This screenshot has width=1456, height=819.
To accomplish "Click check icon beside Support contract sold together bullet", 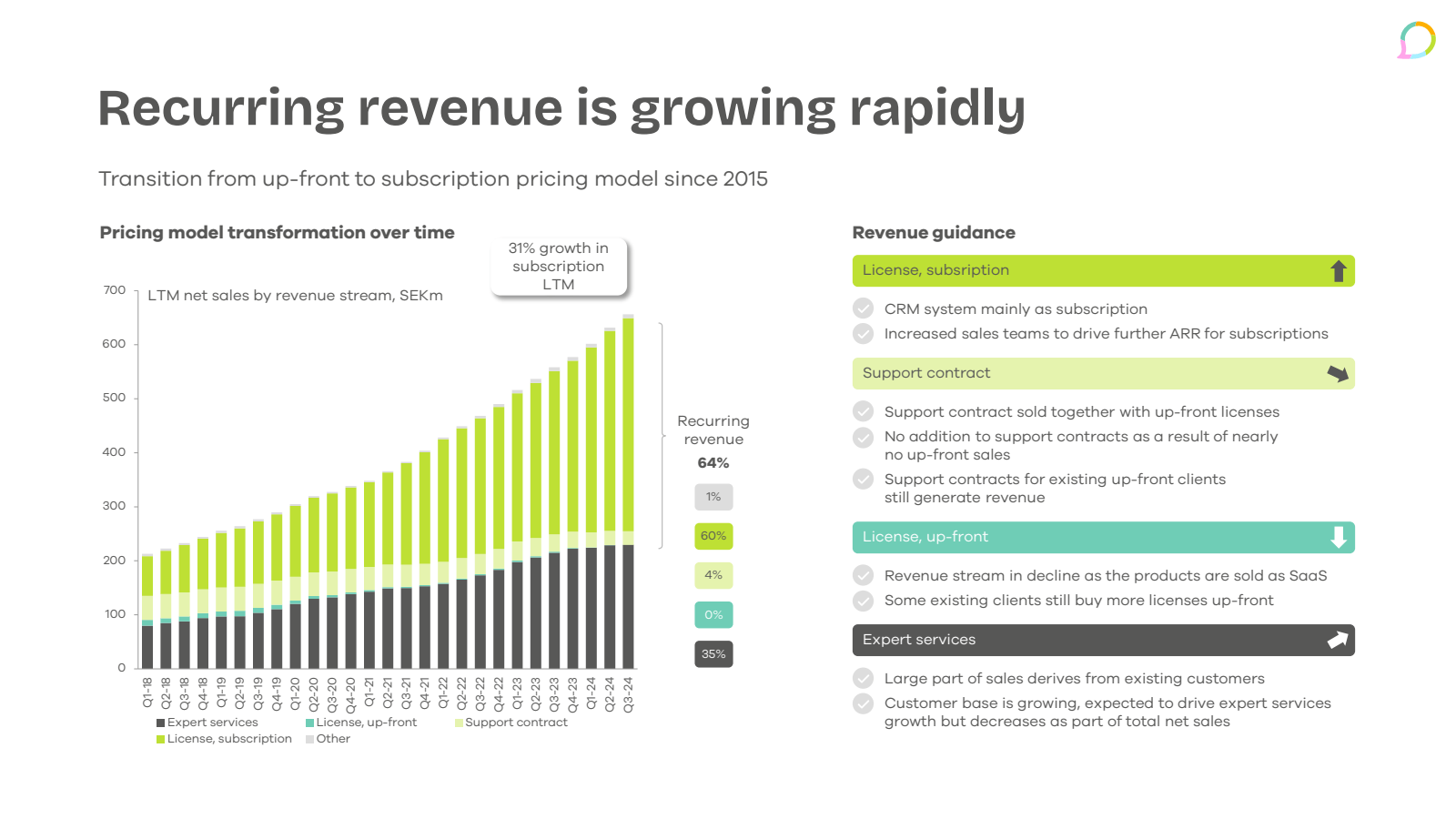I will [864, 411].
